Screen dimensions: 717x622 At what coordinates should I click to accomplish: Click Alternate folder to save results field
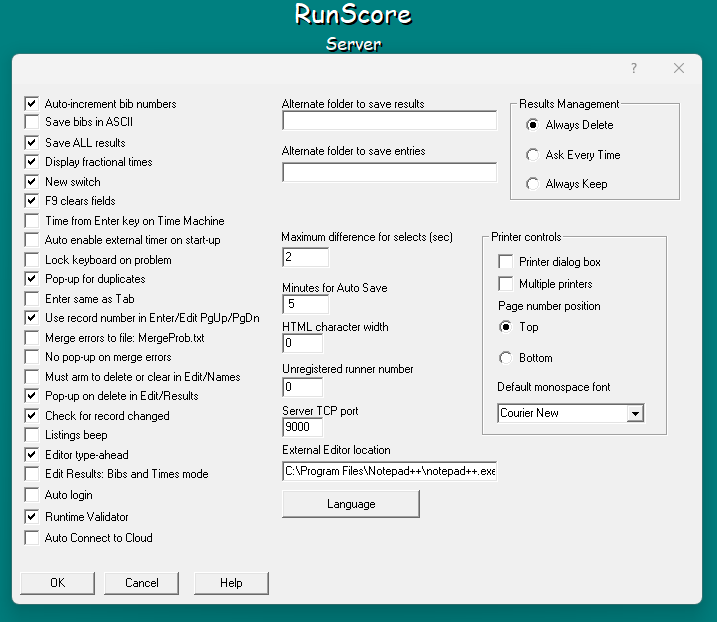(x=390, y=121)
